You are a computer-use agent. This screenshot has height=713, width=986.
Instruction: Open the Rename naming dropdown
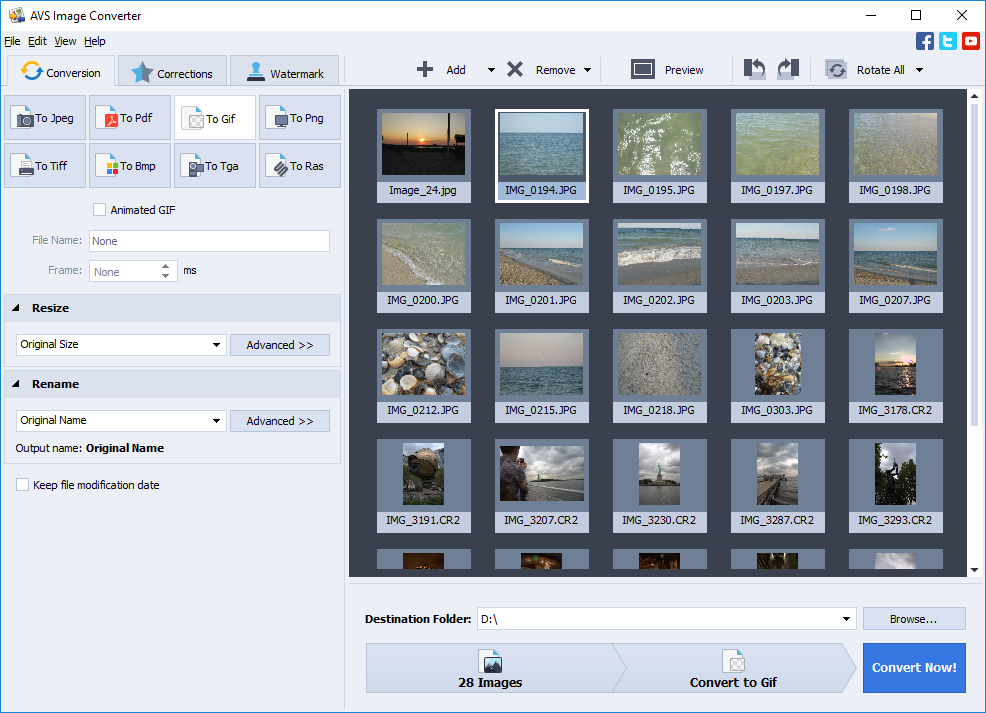(x=218, y=420)
